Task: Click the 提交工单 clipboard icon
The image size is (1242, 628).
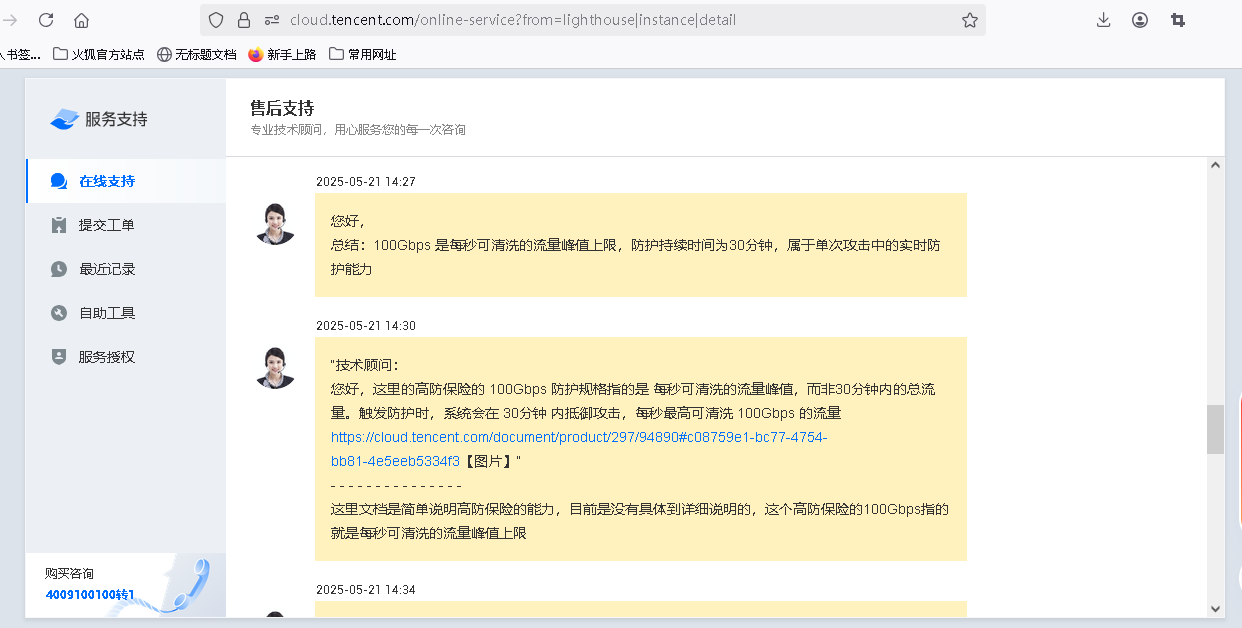Action: point(59,225)
